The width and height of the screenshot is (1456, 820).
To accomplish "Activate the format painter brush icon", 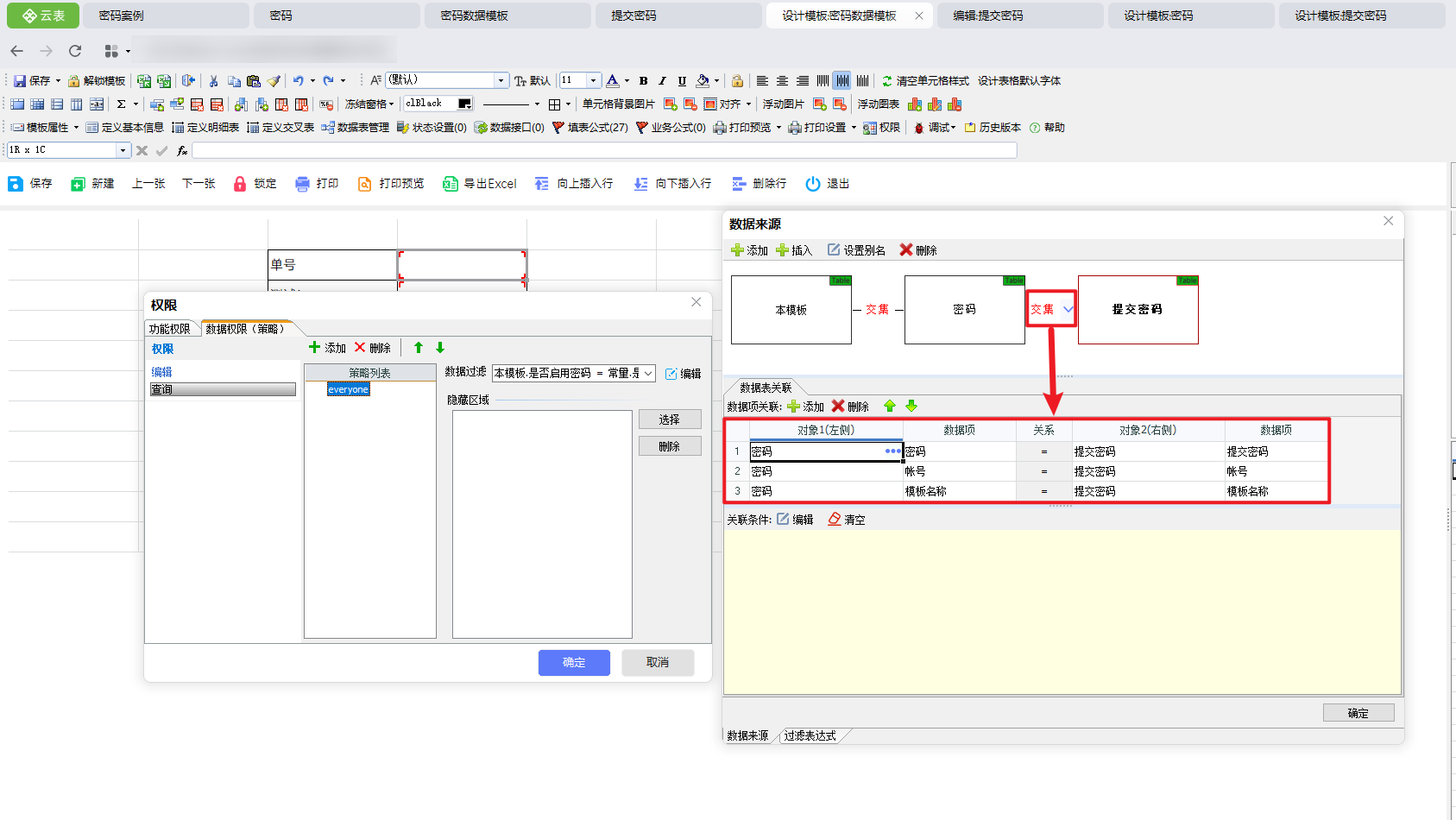I will click(x=274, y=81).
